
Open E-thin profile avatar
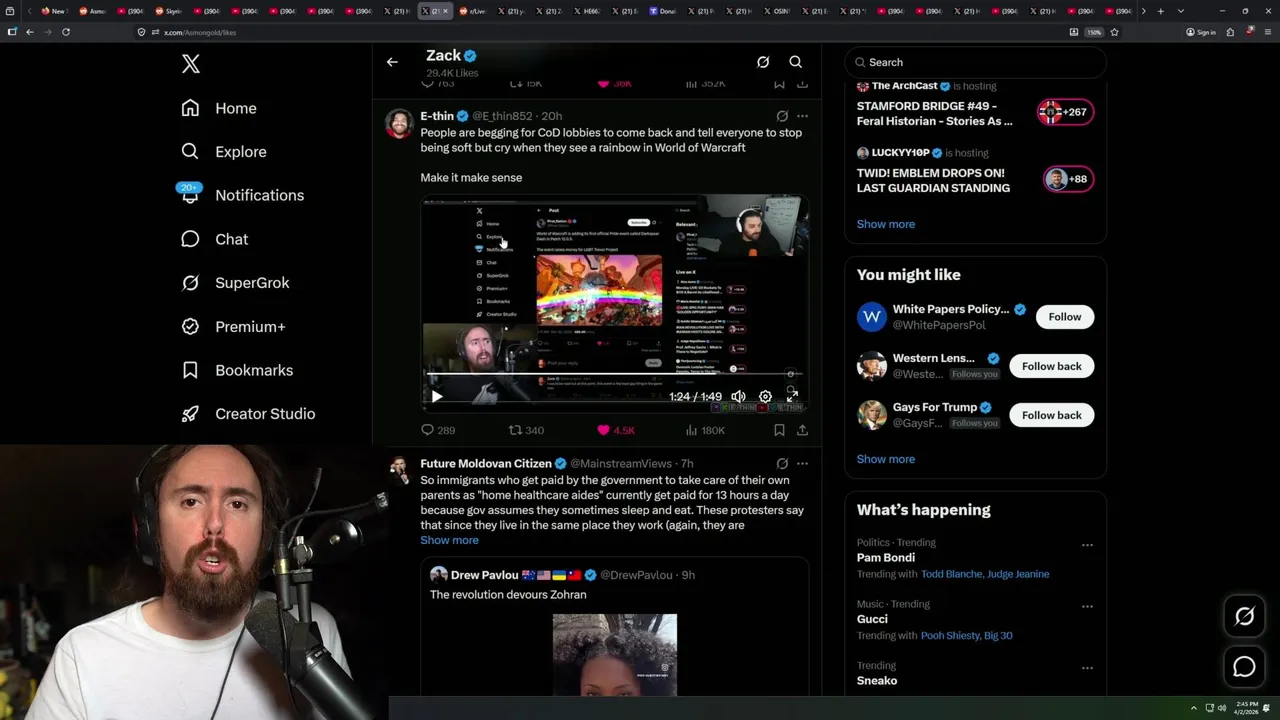400,124
